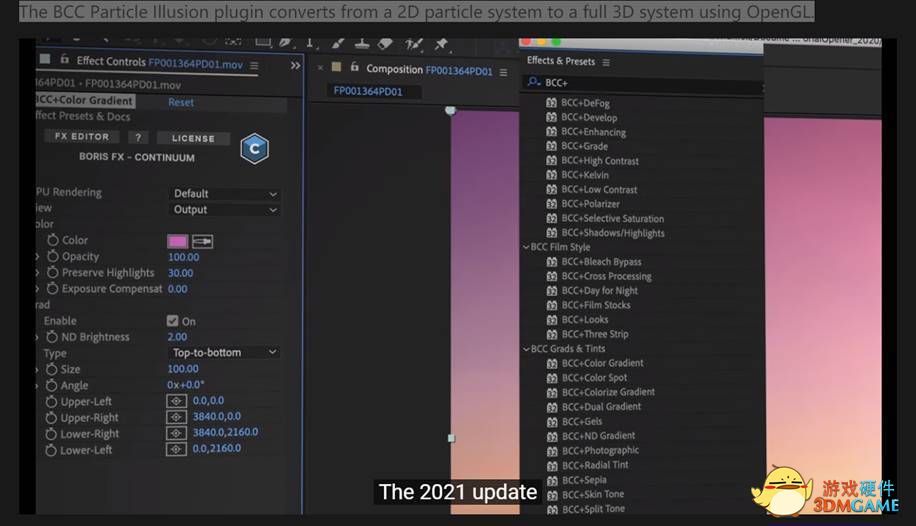Click the BCC+Sepia effect icon
The image size is (916, 526).
tap(551, 480)
